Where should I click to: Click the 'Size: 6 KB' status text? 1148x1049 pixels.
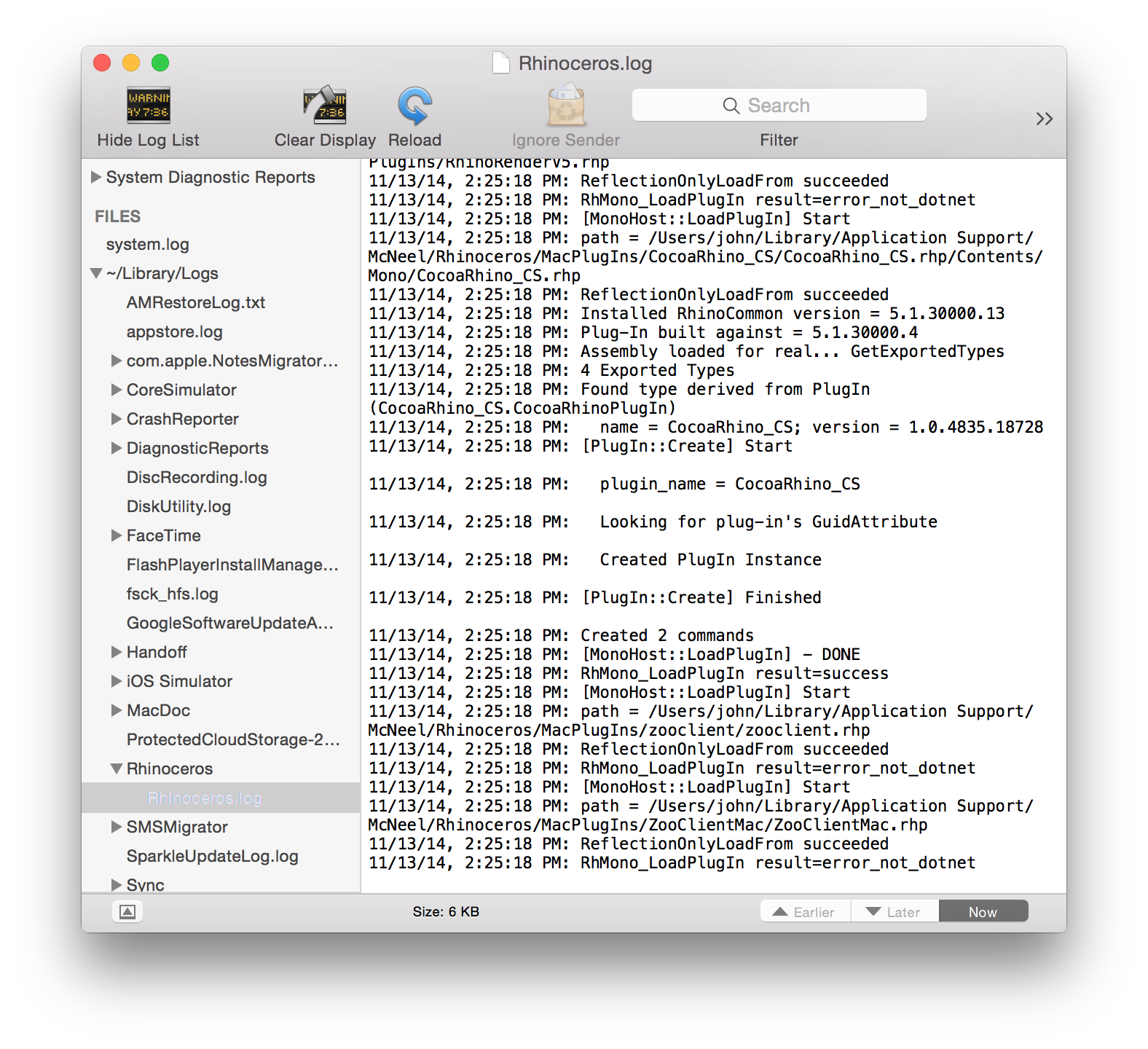(446, 912)
